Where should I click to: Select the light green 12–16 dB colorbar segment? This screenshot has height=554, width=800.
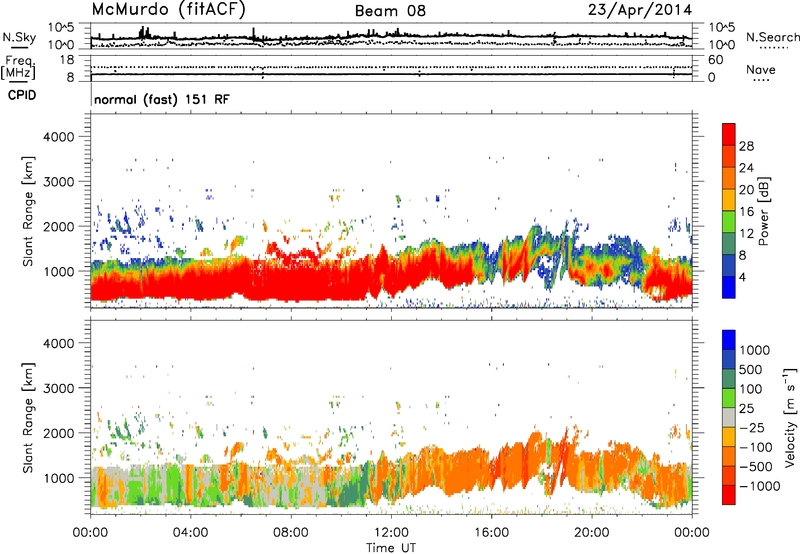(729, 221)
